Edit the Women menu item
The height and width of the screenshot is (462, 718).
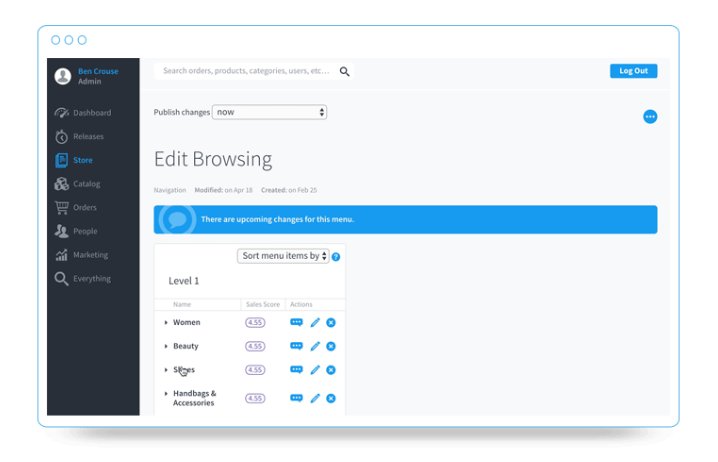(315, 322)
